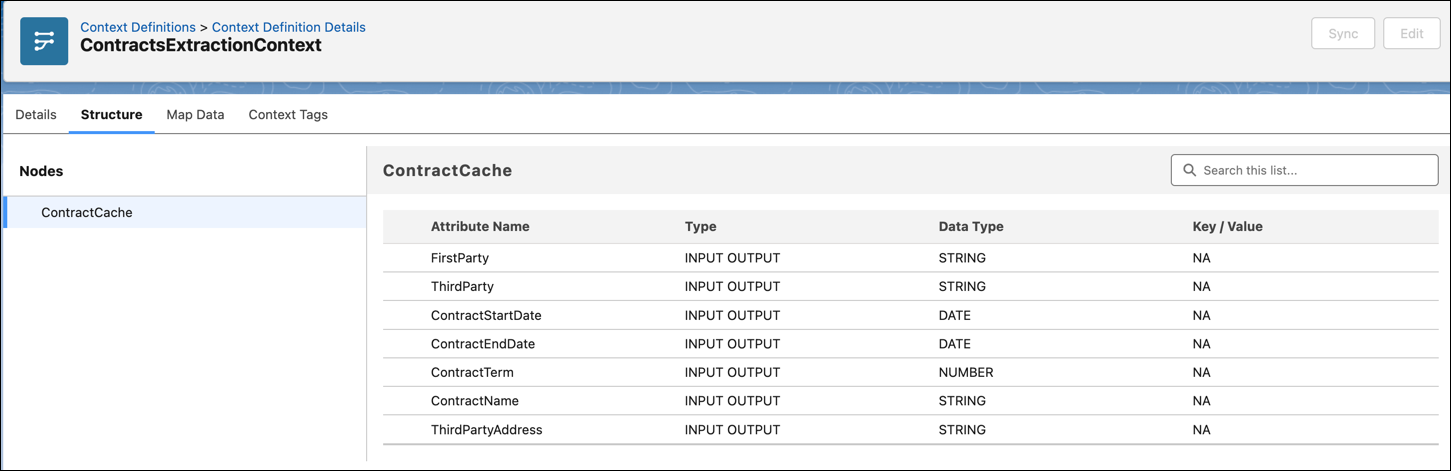Screen dimensions: 1451x471
Task: Click STRING in the FirstParty row
Action: [x=962, y=258]
